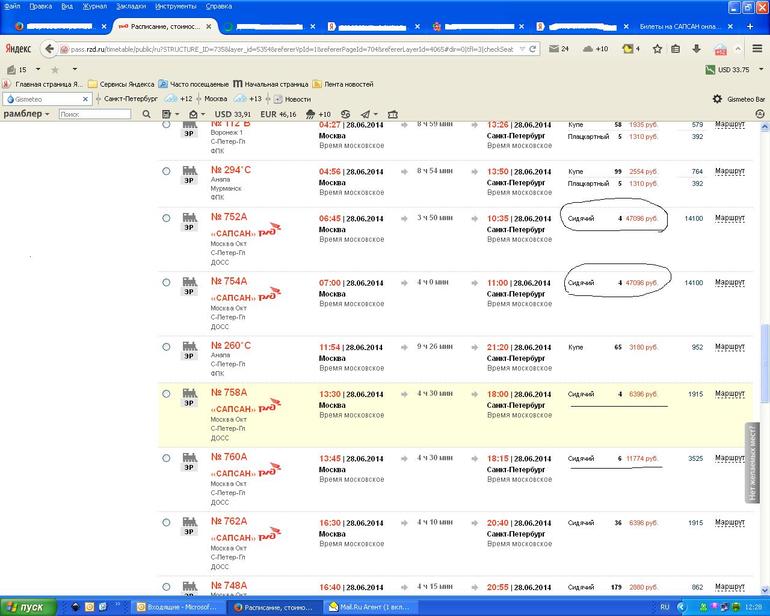Click the scrollbar up arrow at top
The height and width of the screenshot is (616, 770).
click(765, 127)
